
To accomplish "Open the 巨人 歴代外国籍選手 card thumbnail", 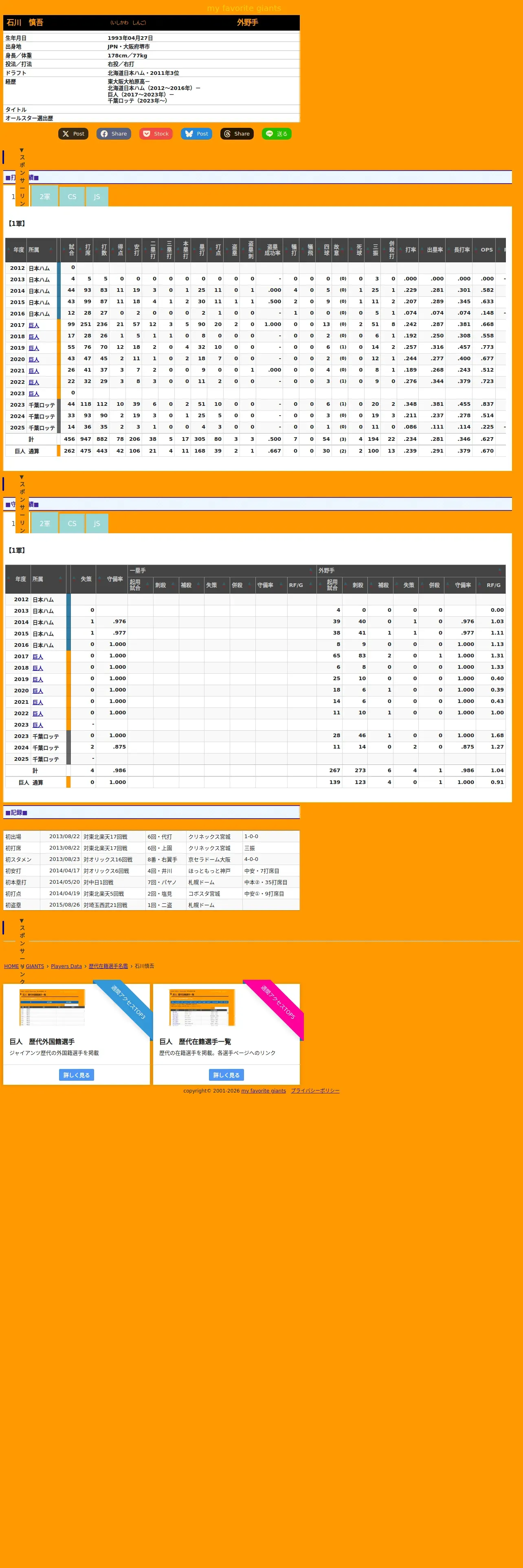I will pyautogui.click(x=53, y=1008).
